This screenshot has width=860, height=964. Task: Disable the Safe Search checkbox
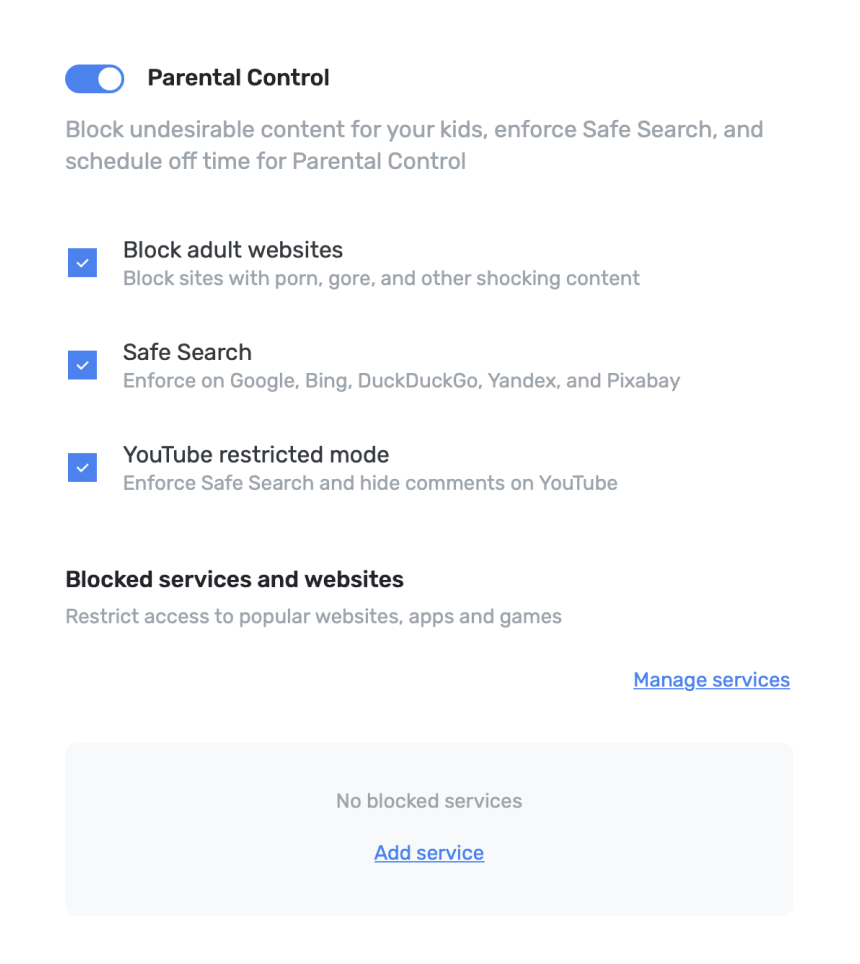click(82, 365)
